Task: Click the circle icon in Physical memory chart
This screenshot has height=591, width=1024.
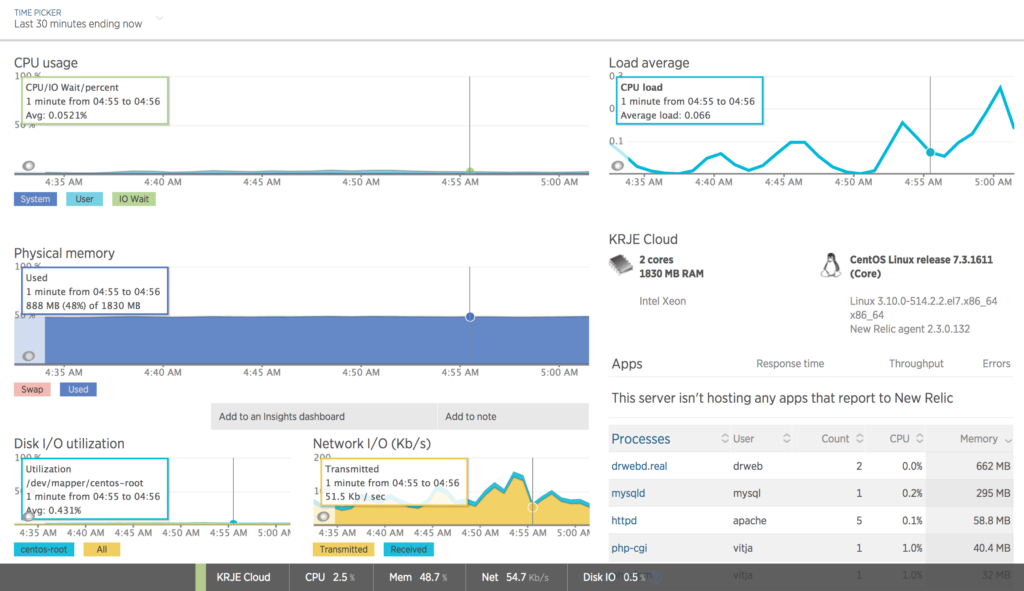Action: pyautogui.click(x=29, y=356)
